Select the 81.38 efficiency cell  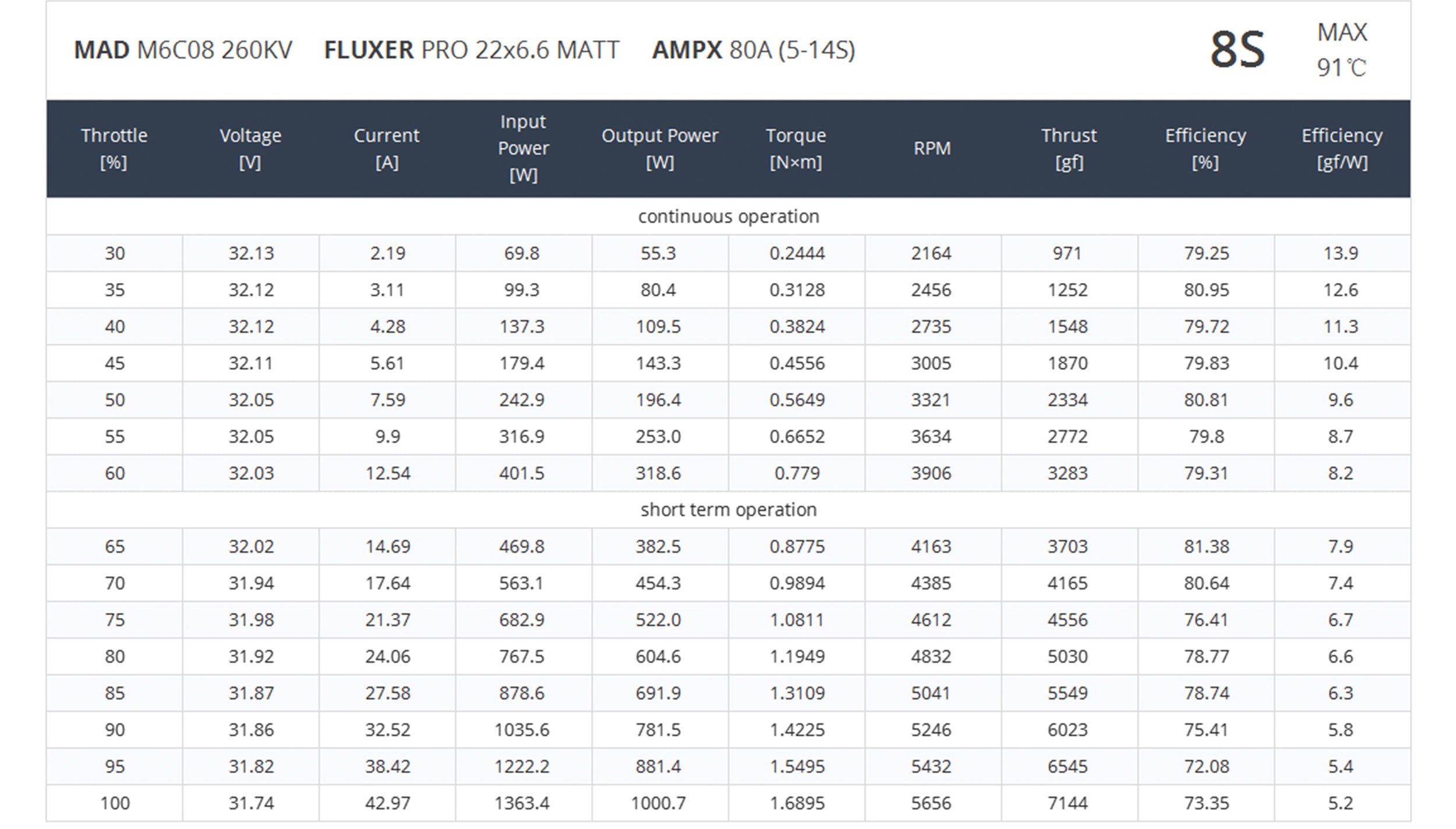1206,546
